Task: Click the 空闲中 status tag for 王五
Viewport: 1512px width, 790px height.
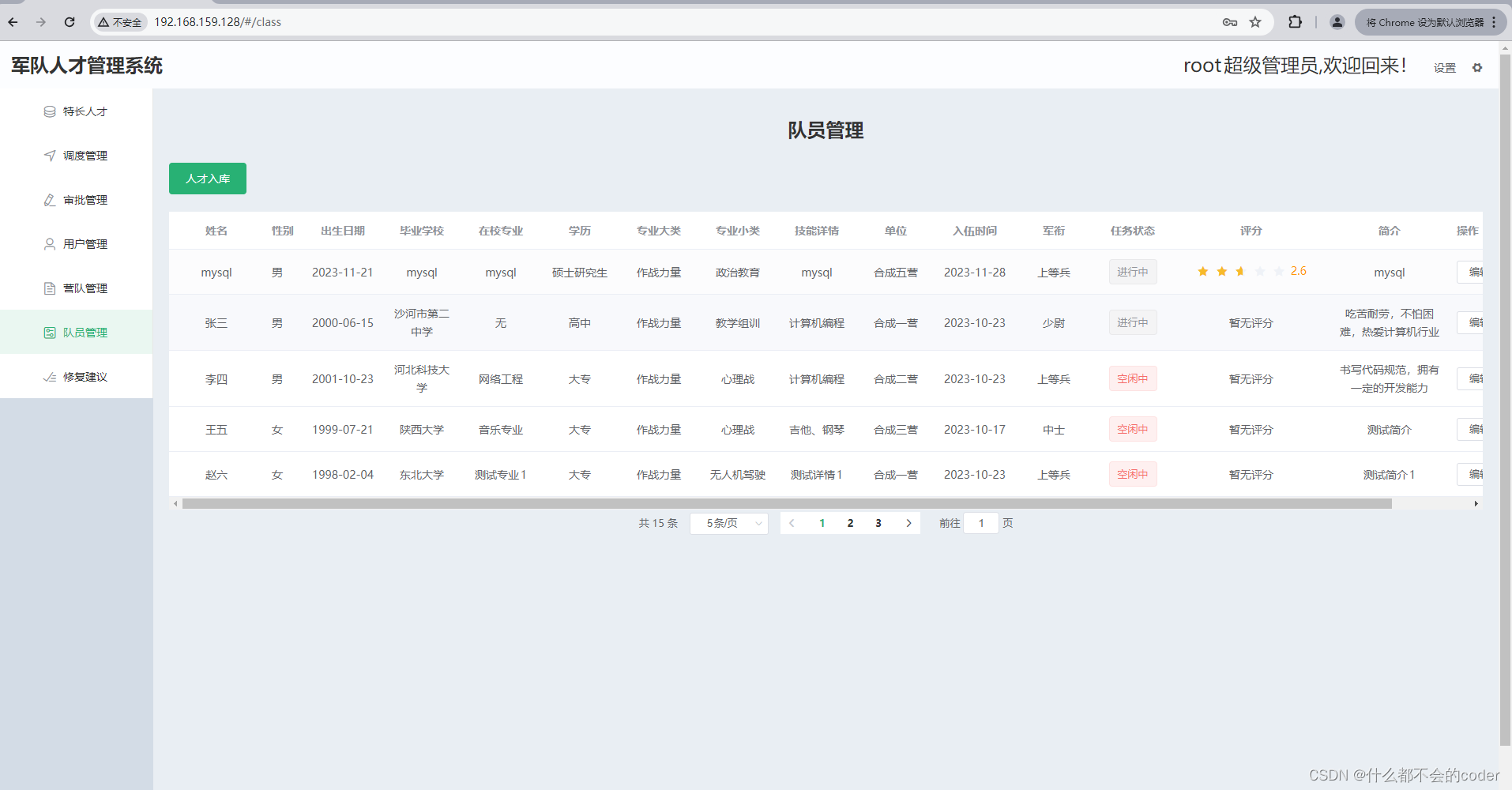Action: [x=1133, y=429]
